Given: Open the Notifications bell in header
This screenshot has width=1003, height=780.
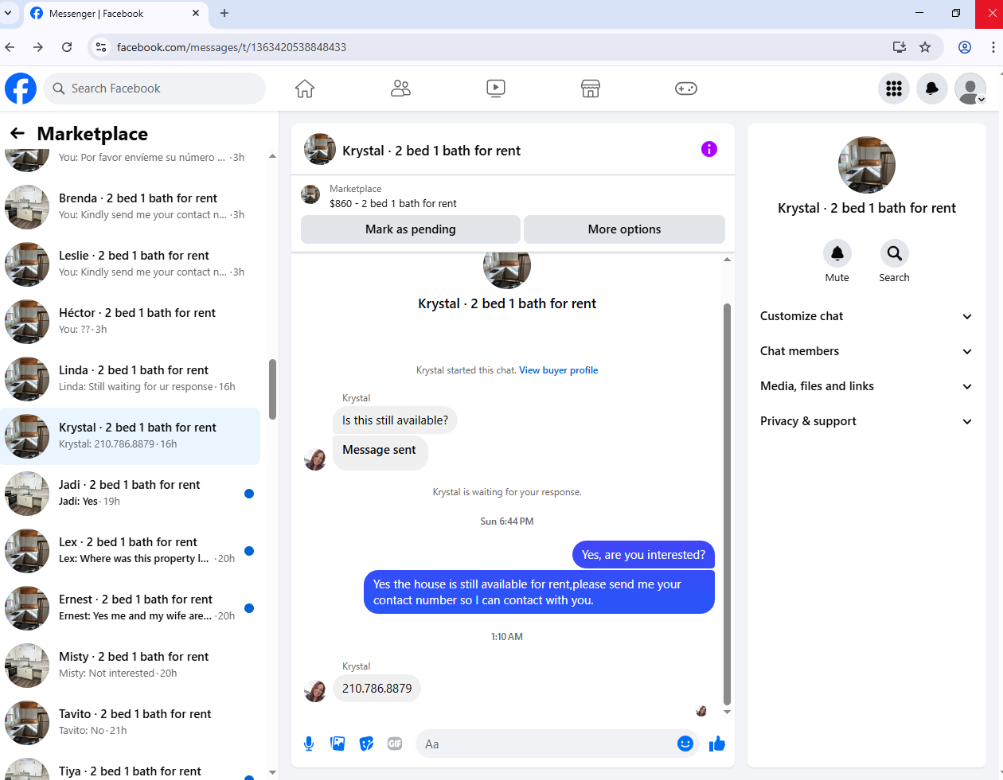Looking at the screenshot, I should coord(932,88).
